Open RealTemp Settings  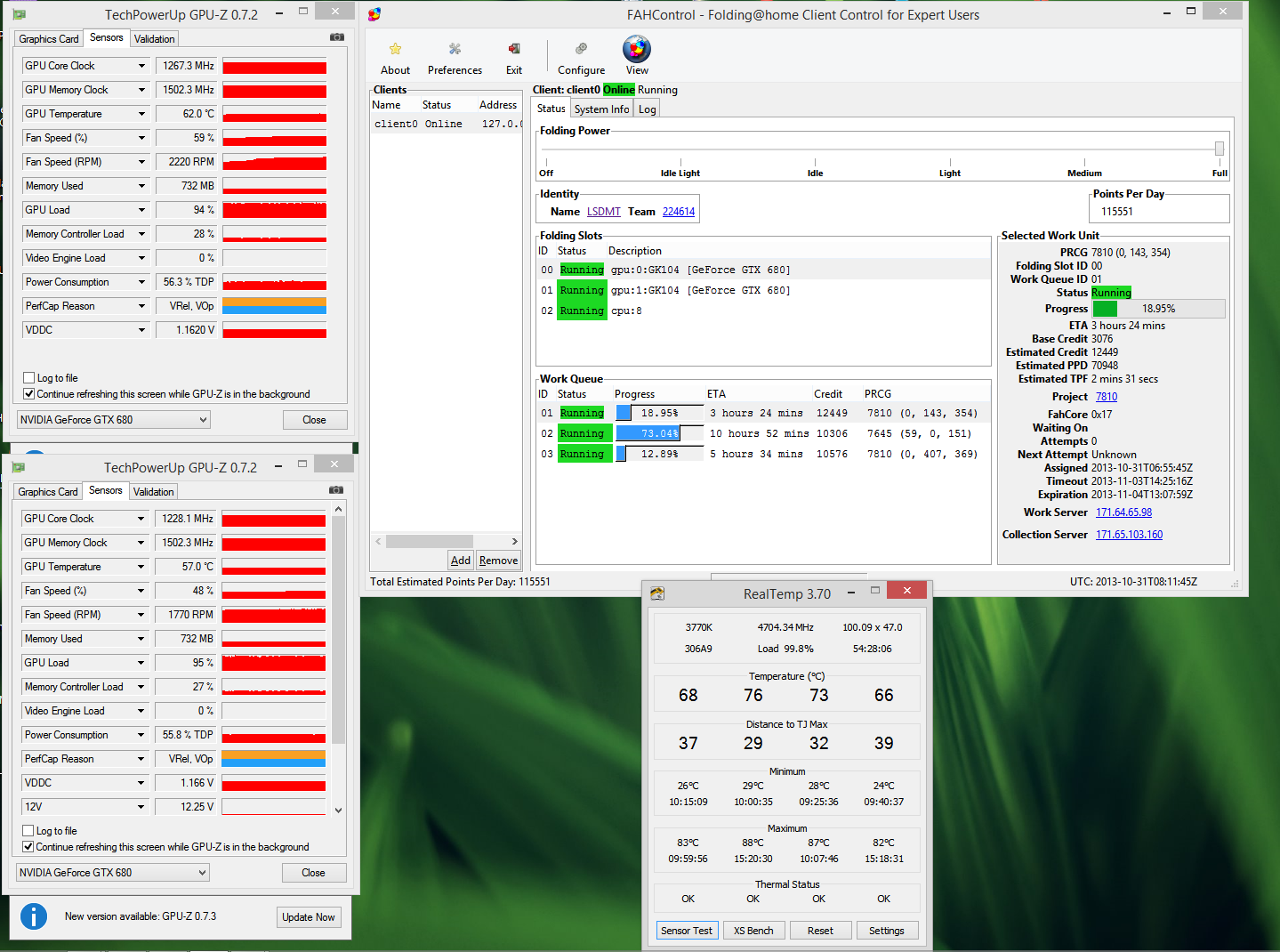click(x=887, y=931)
